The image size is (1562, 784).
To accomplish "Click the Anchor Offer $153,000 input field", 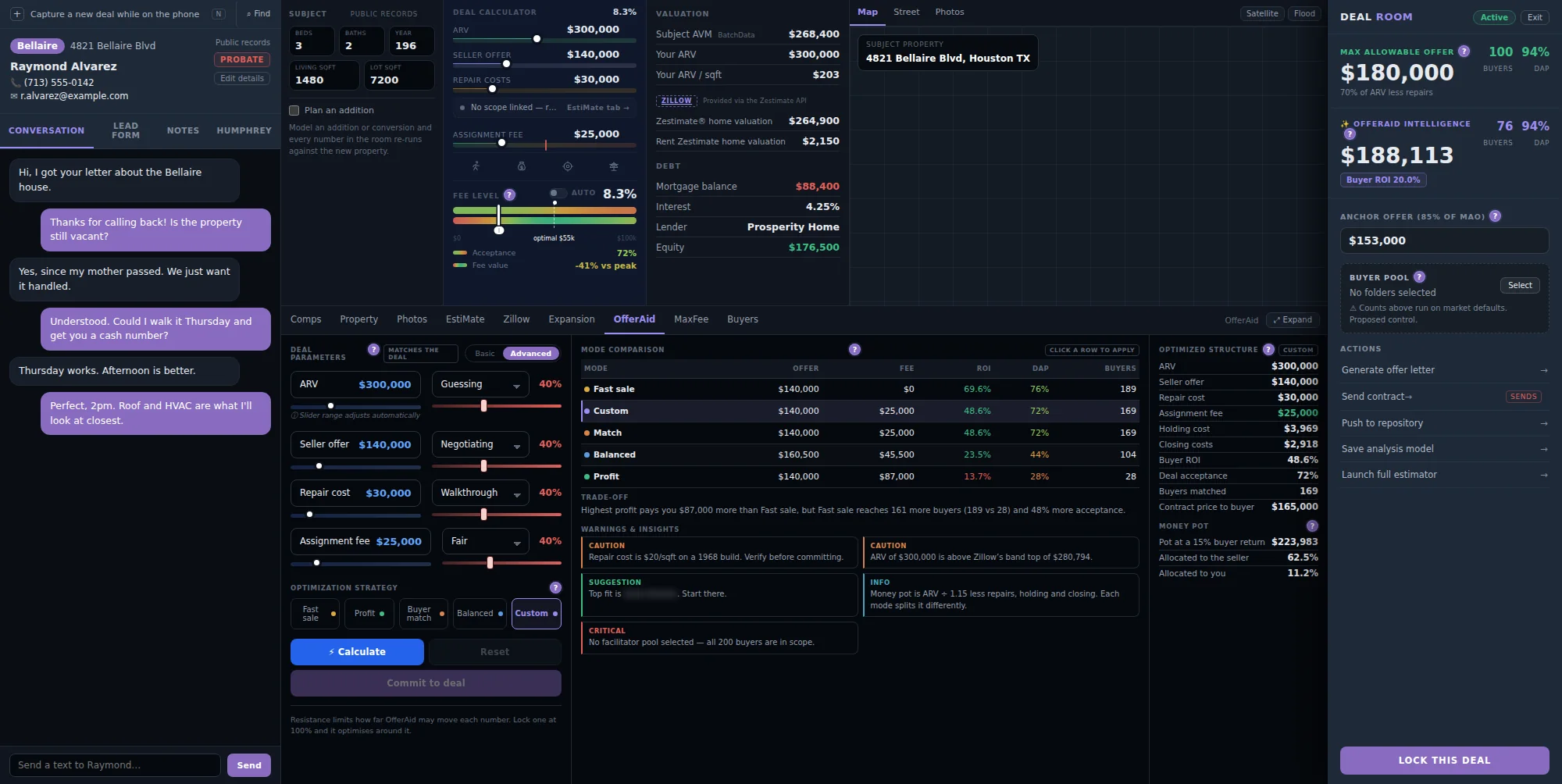I will point(1444,241).
